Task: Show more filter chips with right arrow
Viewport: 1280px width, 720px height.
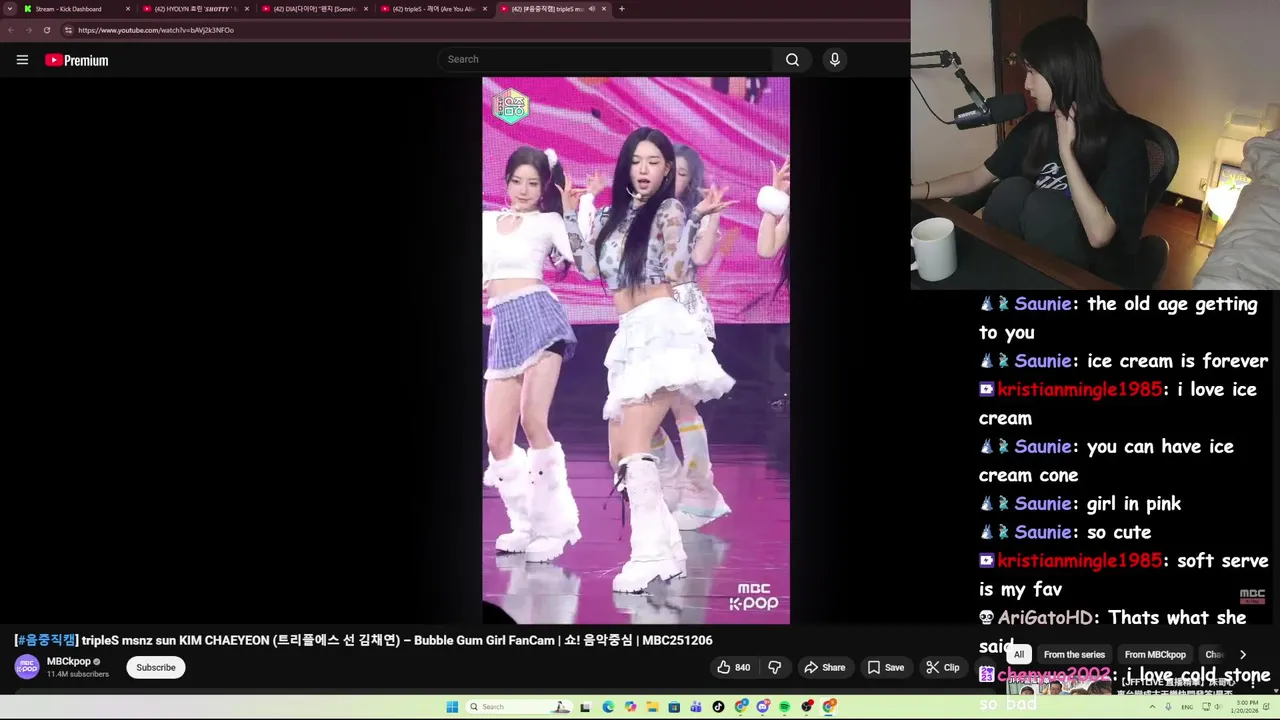Action: pos(1243,655)
